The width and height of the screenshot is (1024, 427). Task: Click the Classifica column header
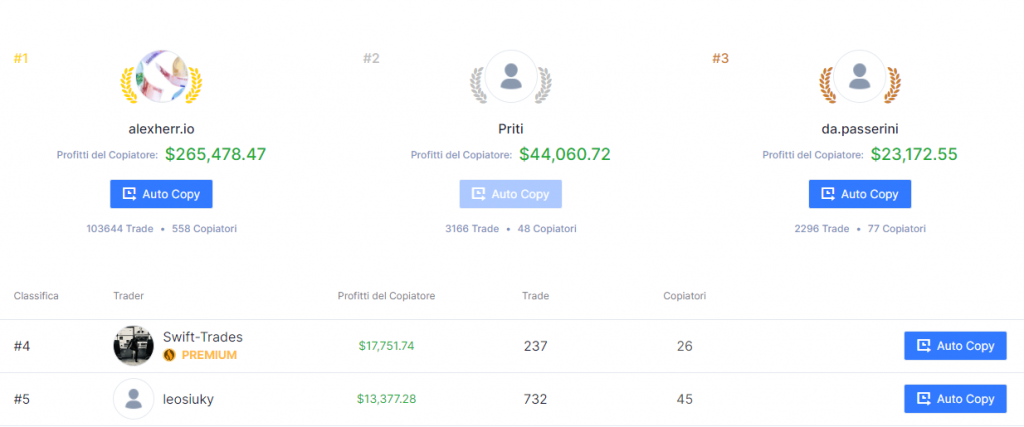tap(36, 296)
